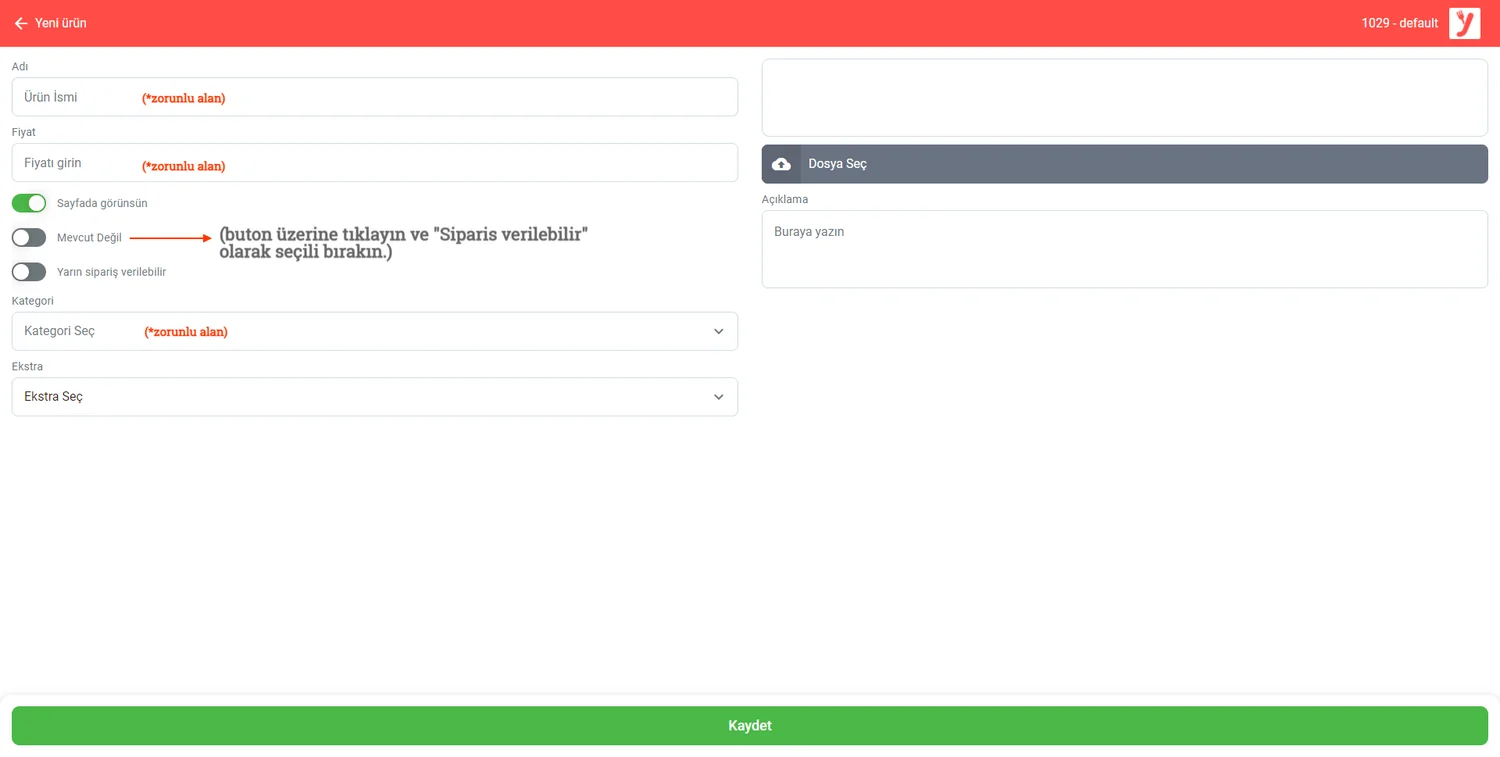Disable the Sayfada görünsün toggle
Image resolution: width=1500 pixels, height=757 pixels.
coord(29,203)
